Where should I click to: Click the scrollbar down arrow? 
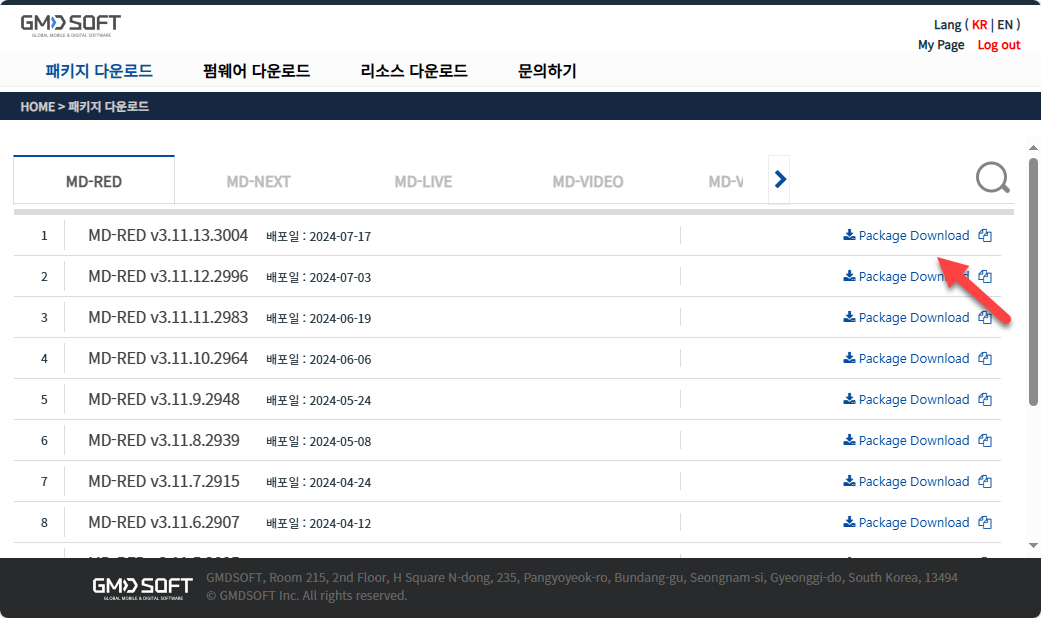(1033, 546)
